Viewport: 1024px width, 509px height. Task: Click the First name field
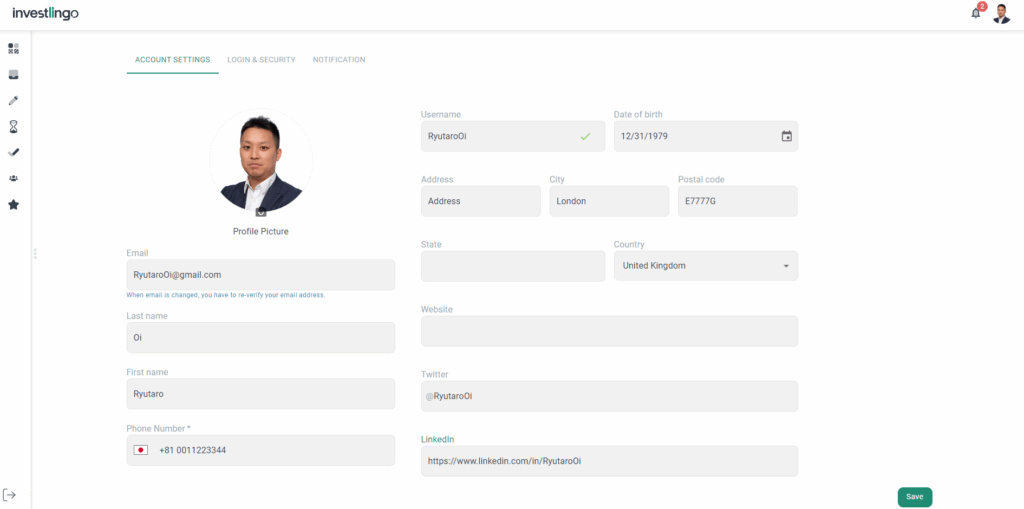261,393
